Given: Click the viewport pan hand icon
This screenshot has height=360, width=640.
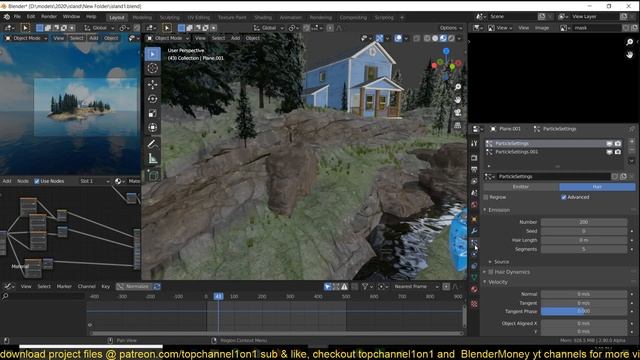Looking at the screenshot, I should tap(458, 100).
